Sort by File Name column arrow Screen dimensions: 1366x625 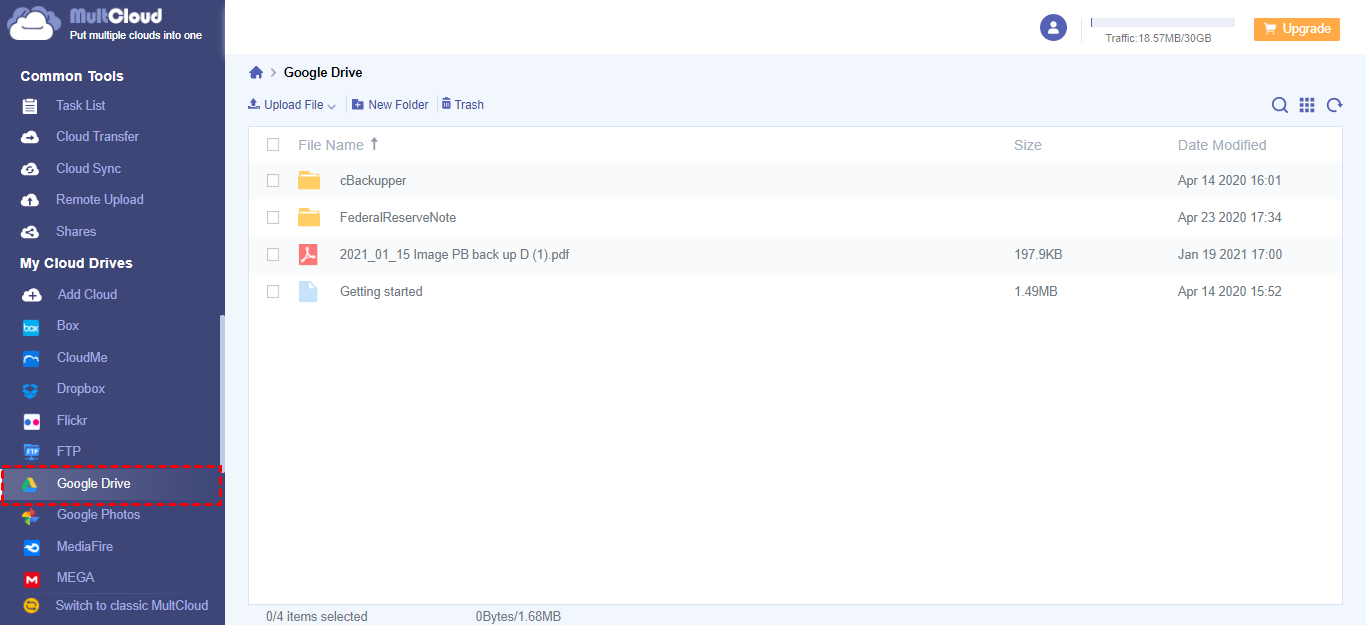point(374,144)
